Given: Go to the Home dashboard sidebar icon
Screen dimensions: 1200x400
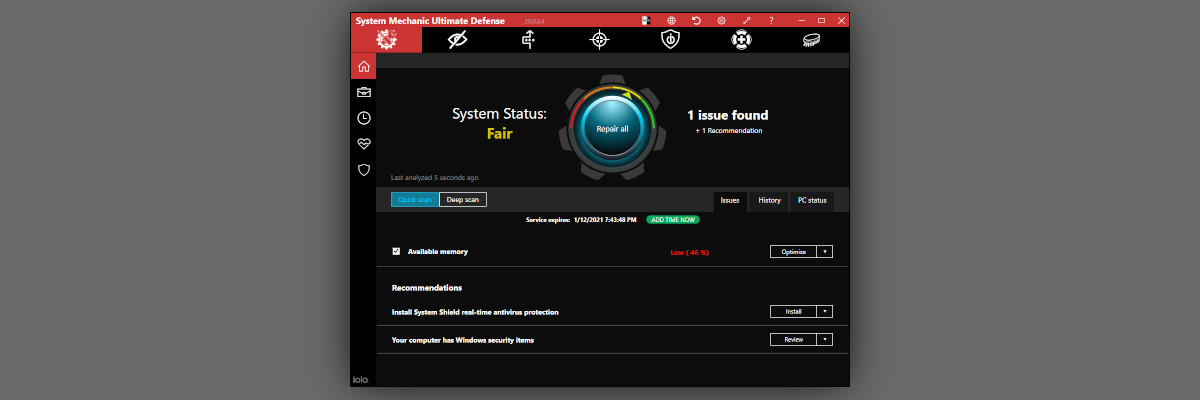Looking at the screenshot, I should [364, 67].
